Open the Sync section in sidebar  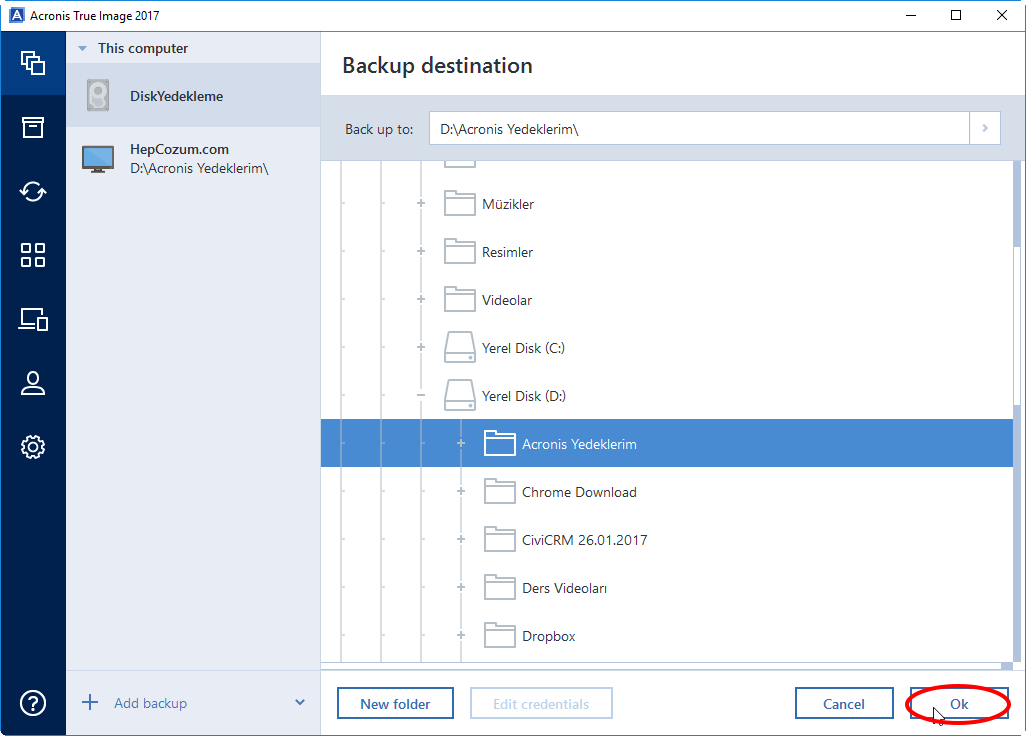[x=33, y=192]
